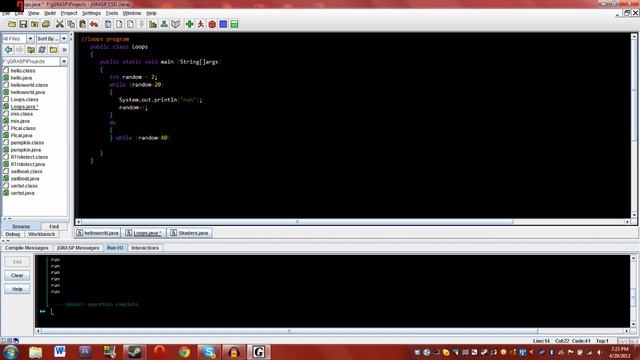
Task: Save the file using the floppy disk icon
Action: [23, 24]
